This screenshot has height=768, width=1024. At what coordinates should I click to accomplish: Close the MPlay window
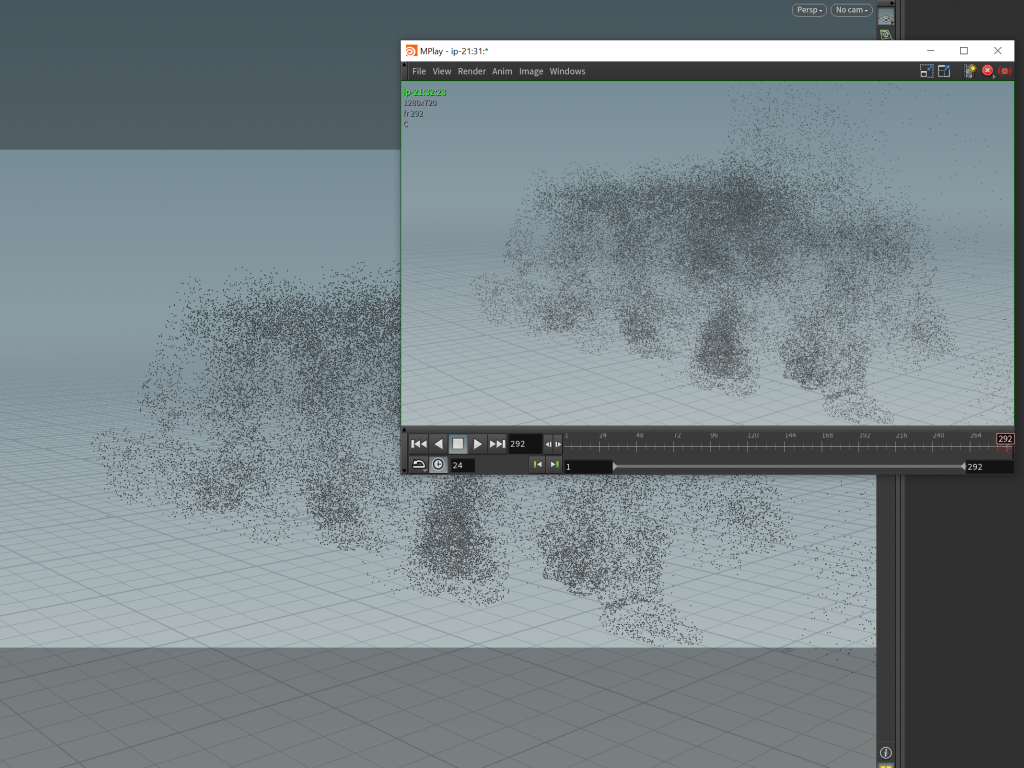click(x=997, y=50)
